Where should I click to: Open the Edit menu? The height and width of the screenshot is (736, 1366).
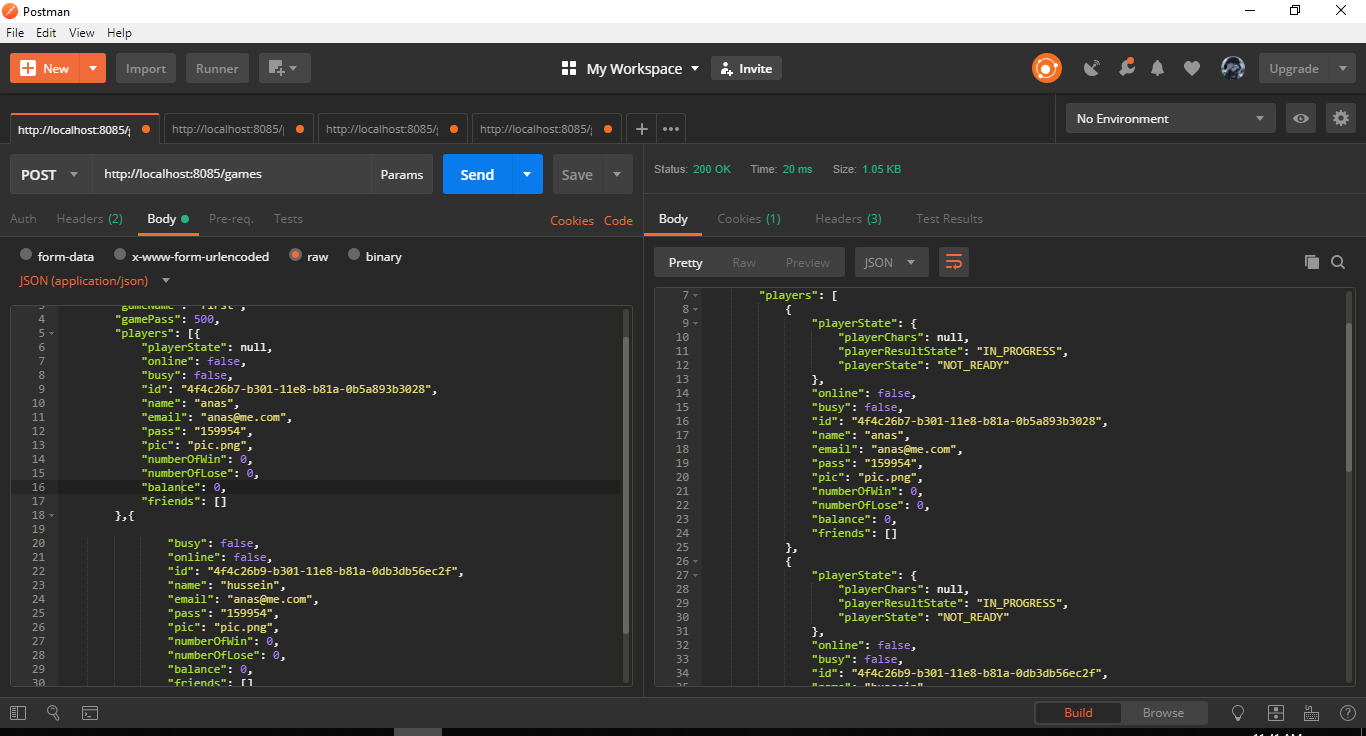click(x=46, y=33)
